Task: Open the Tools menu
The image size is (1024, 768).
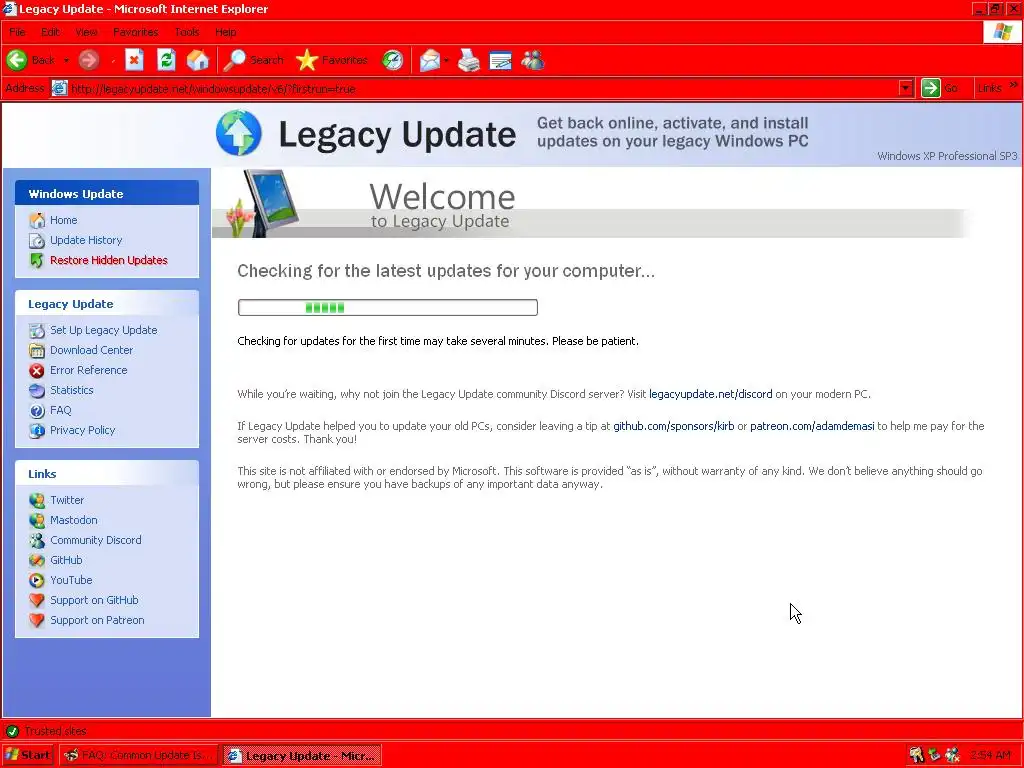Action: [186, 32]
